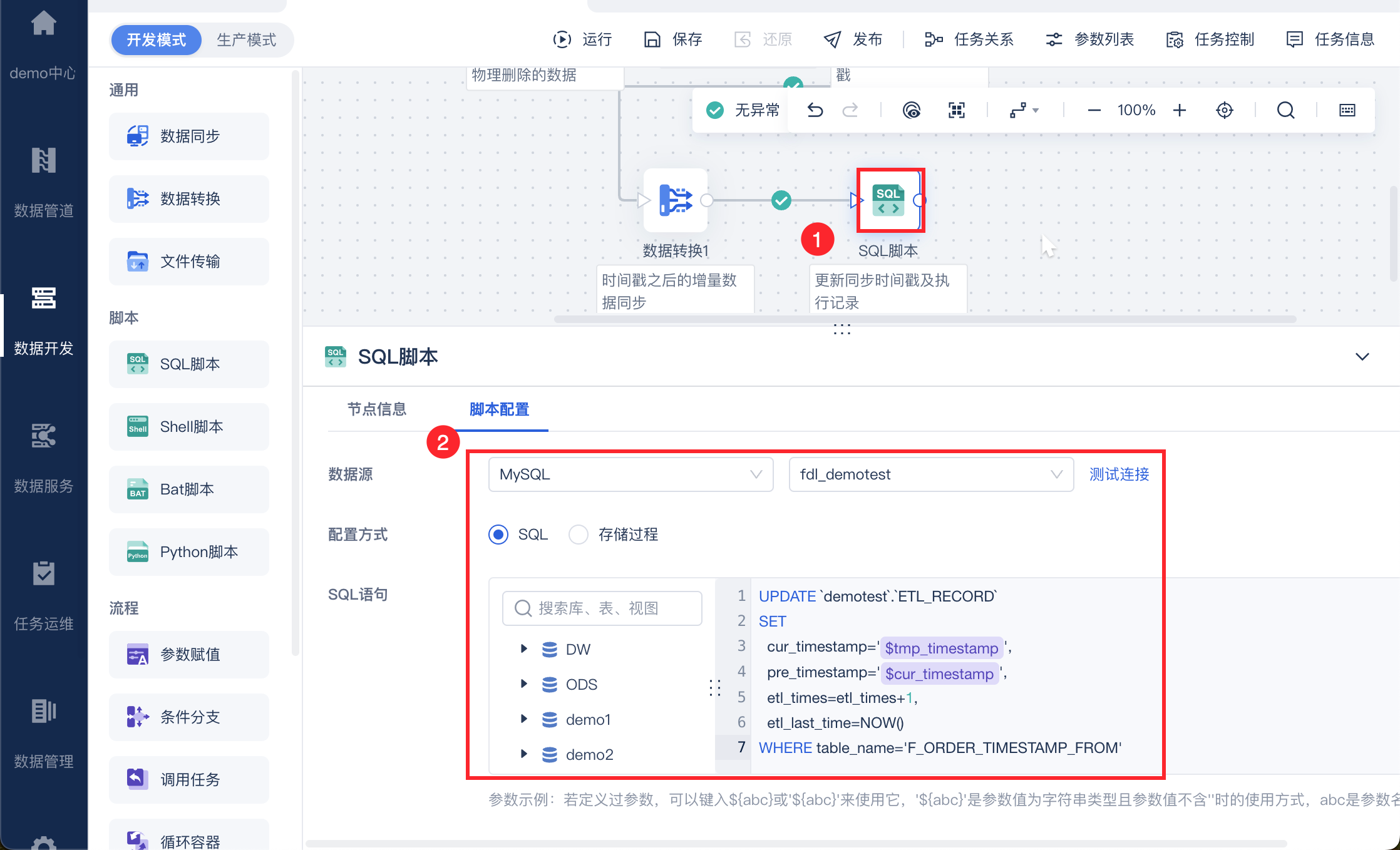Click the undo arrow in canvas toolbar

[x=815, y=110]
